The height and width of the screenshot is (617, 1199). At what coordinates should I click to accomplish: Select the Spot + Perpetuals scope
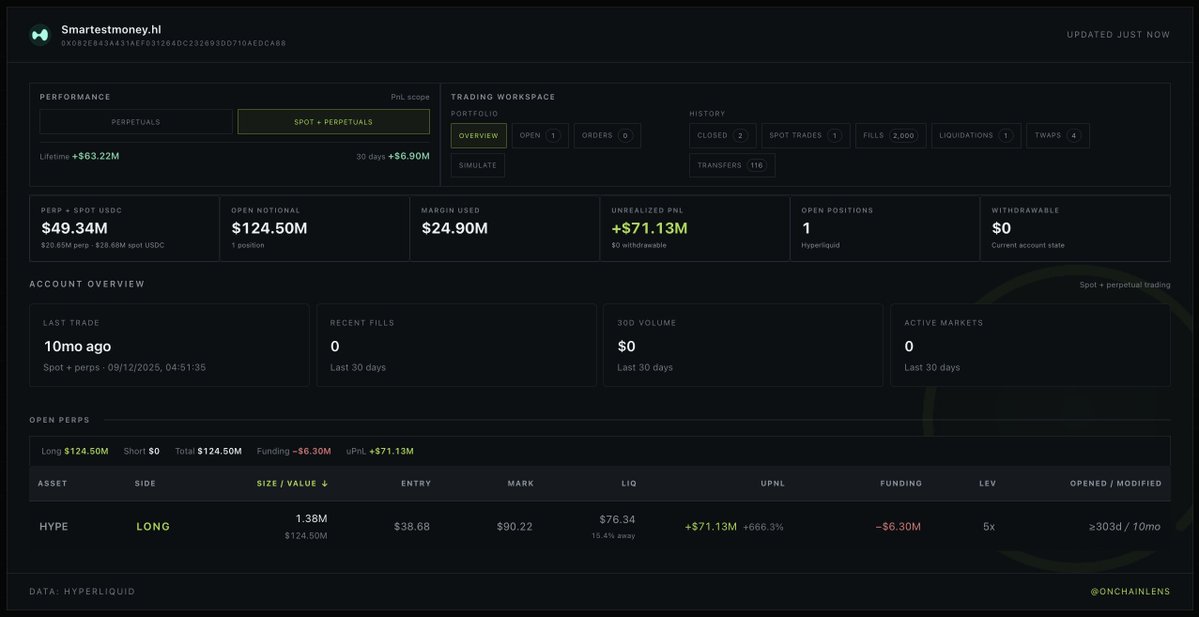click(333, 122)
